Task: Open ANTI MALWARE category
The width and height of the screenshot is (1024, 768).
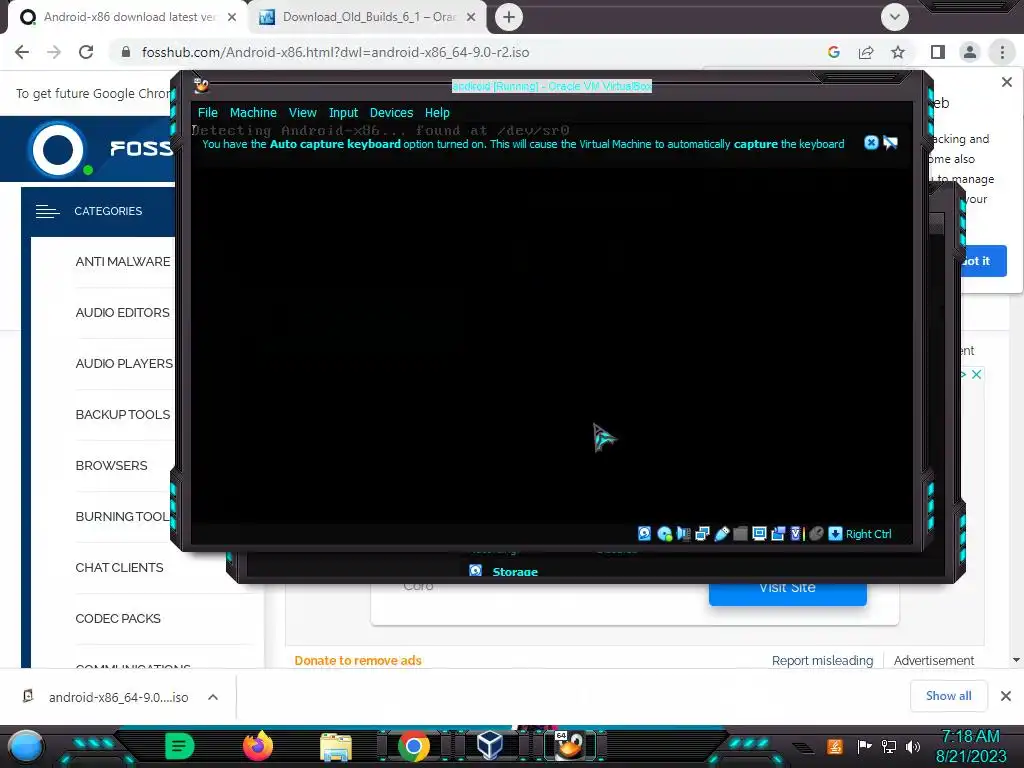Action: click(x=123, y=261)
